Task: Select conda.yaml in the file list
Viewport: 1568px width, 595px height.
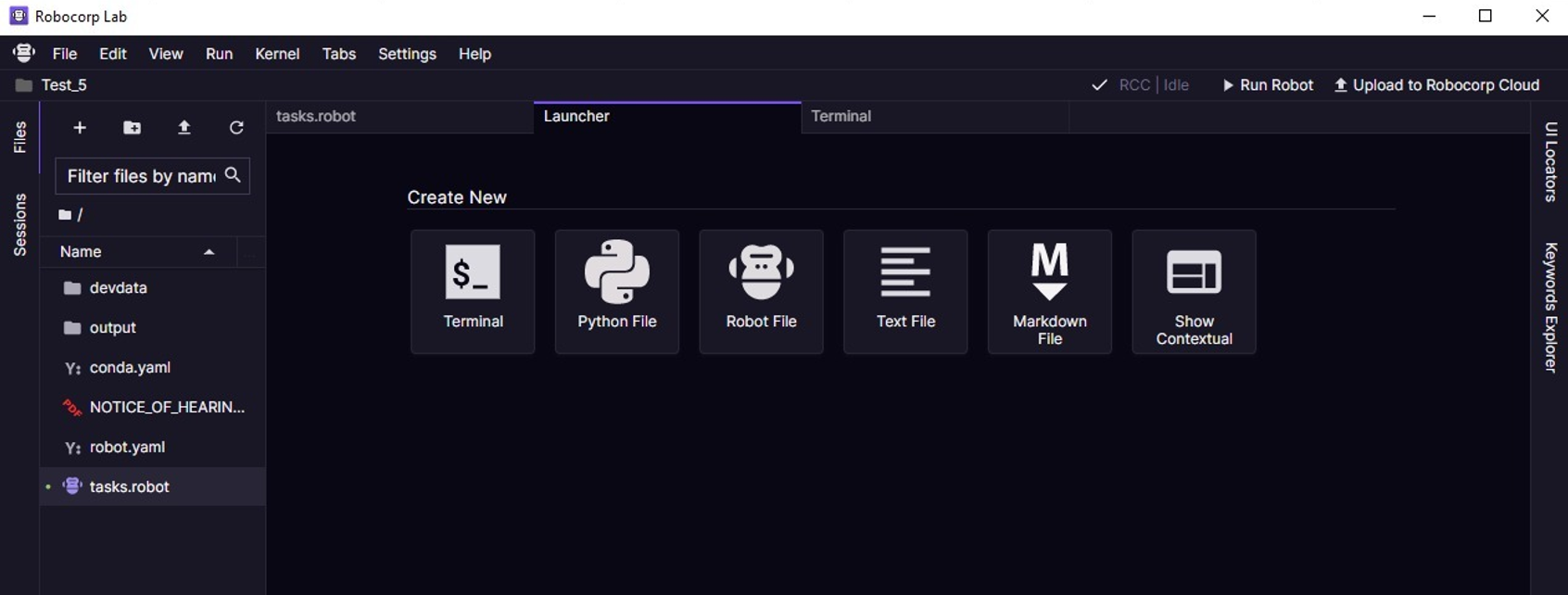Action: 153,368
